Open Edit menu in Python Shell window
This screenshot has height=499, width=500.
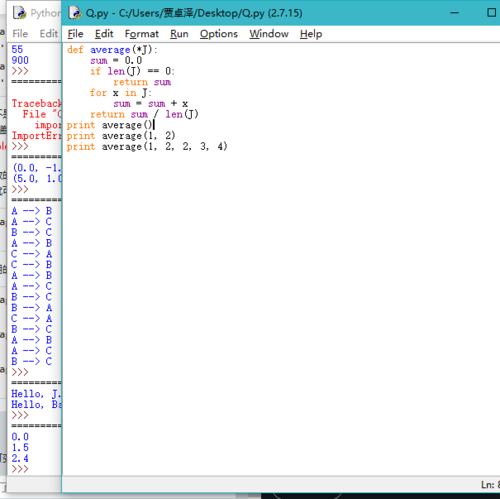point(49,34)
